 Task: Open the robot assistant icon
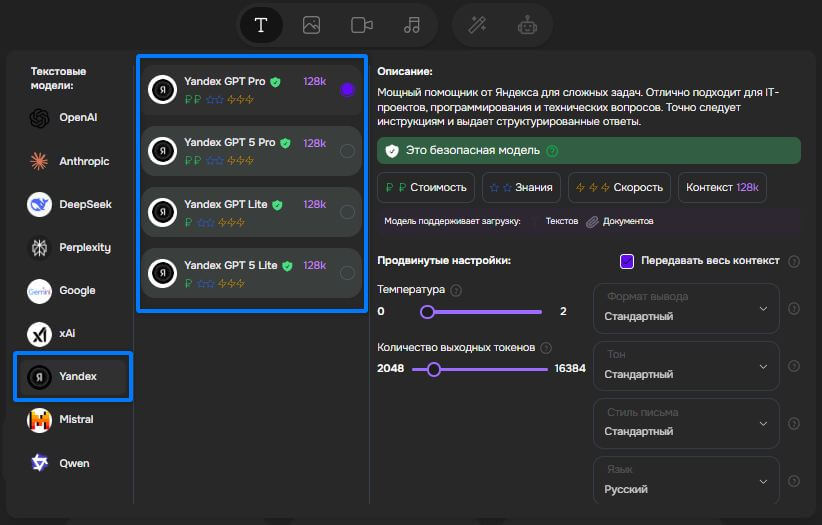click(527, 26)
